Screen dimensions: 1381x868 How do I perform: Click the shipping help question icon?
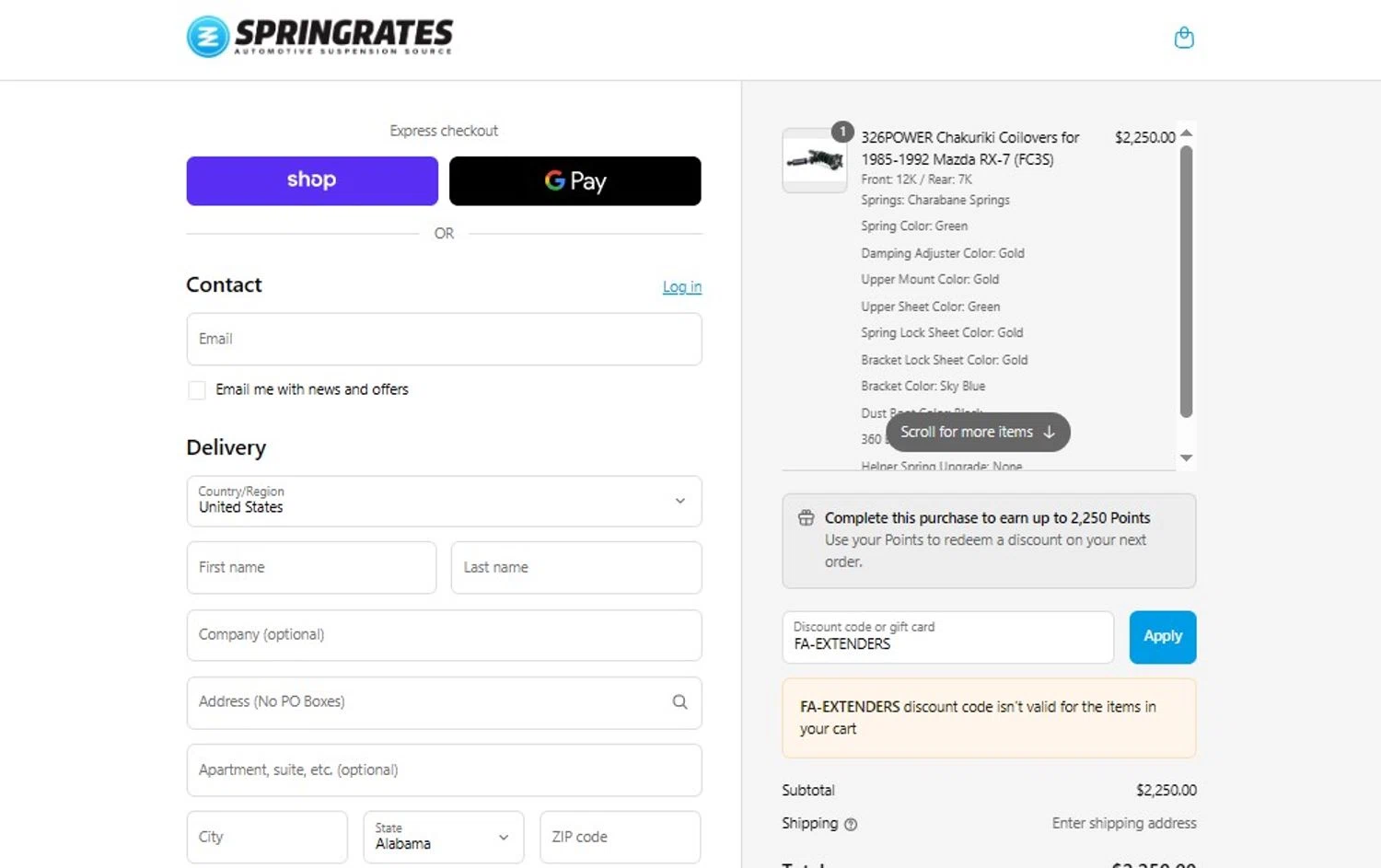851,825
